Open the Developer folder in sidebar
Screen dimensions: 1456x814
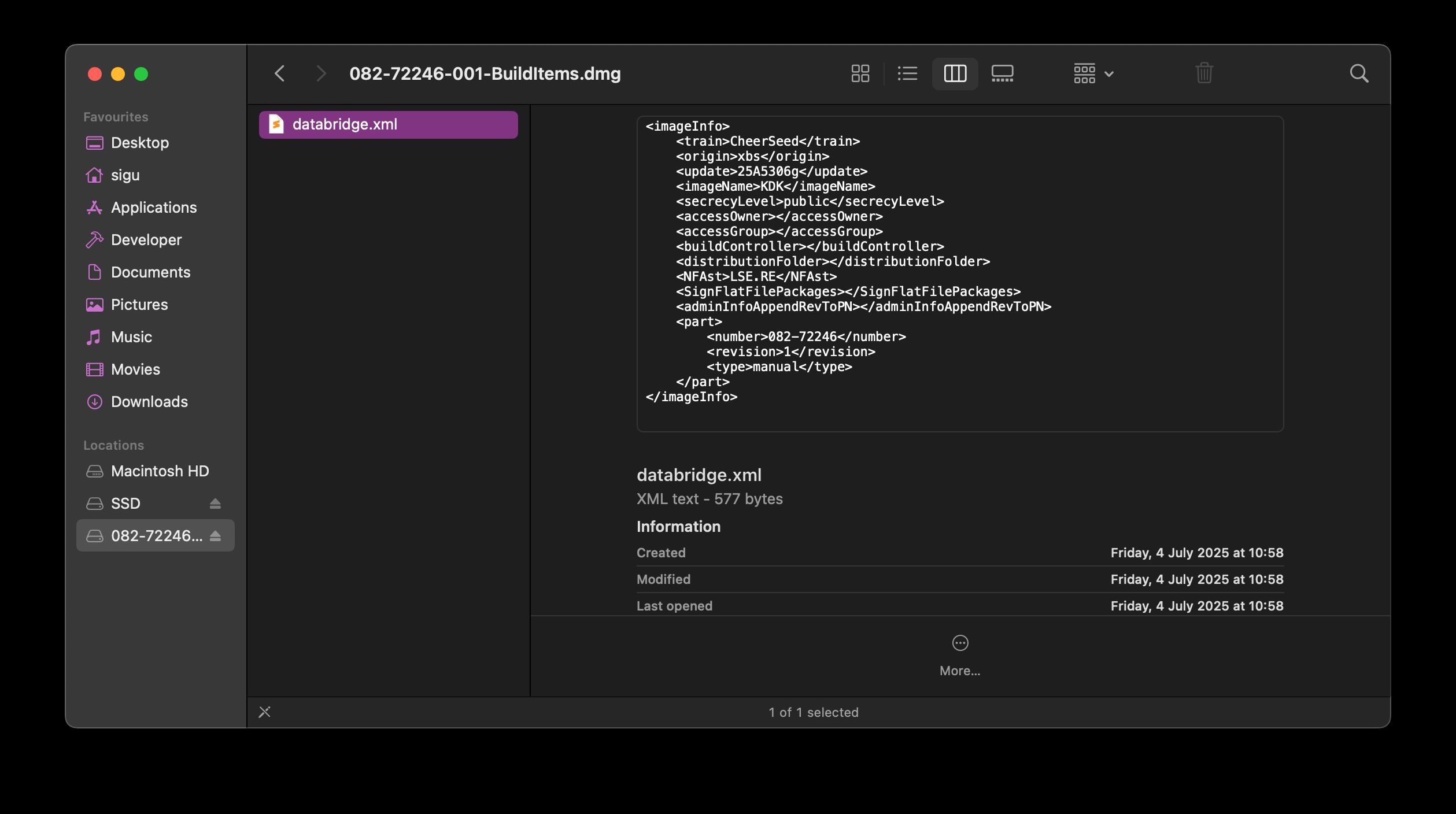(x=146, y=240)
